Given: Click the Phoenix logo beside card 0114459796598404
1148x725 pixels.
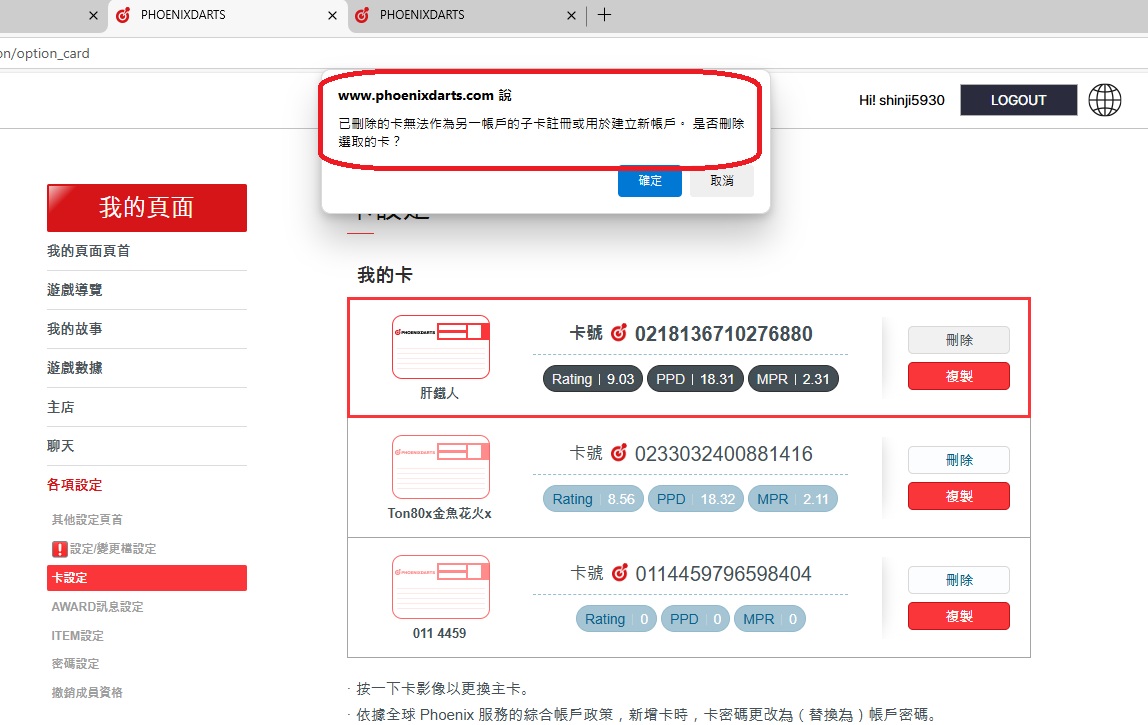Looking at the screenshot, I should (x=619, y=573).
